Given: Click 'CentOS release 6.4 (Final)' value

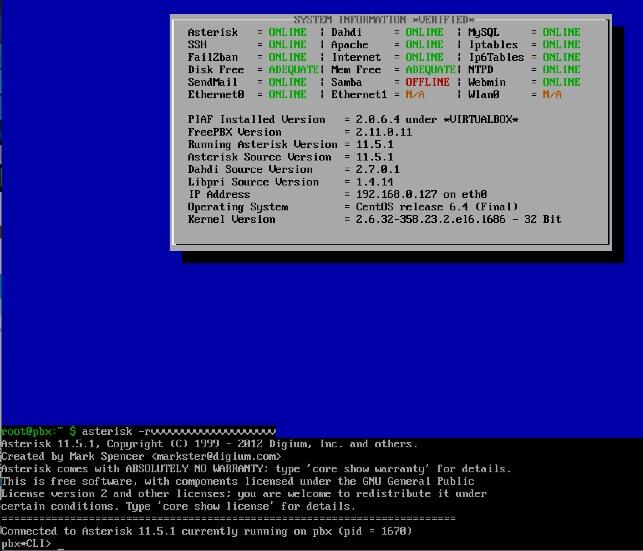Looking at the screenshot, I should tap(437, 207).
